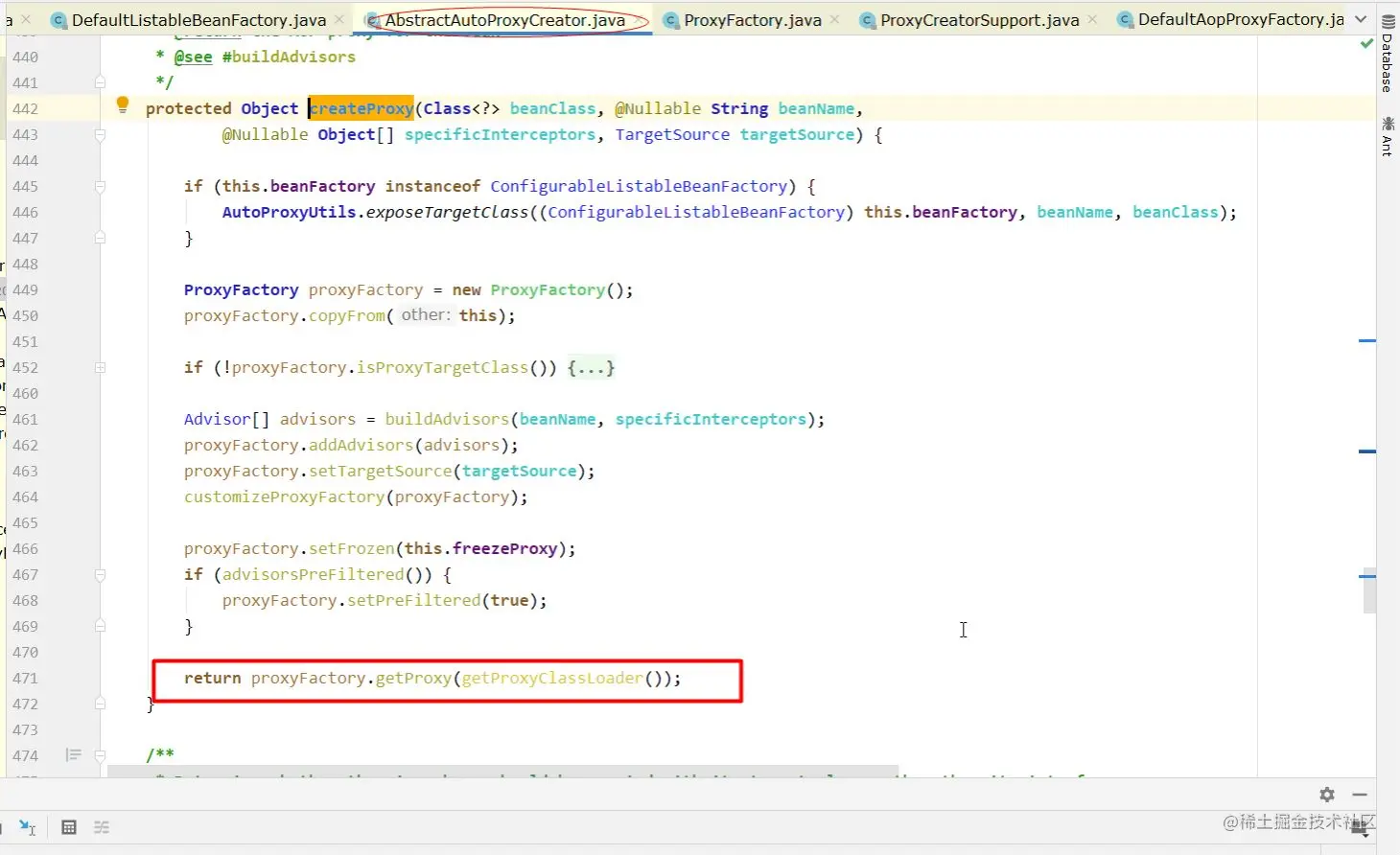Click the fold marker on line 443
Image resolution: width=1400 pixels, height=855 pixels.
point(100,135)
